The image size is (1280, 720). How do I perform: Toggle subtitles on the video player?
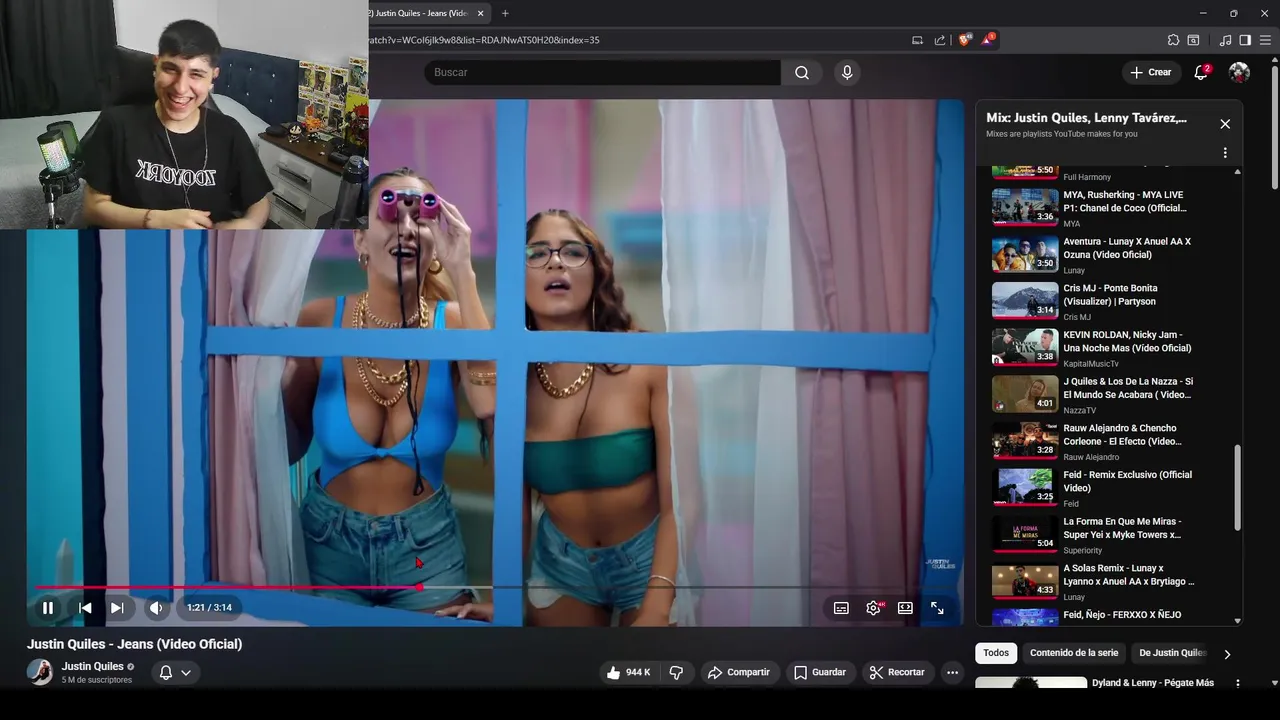coord(842,608)
